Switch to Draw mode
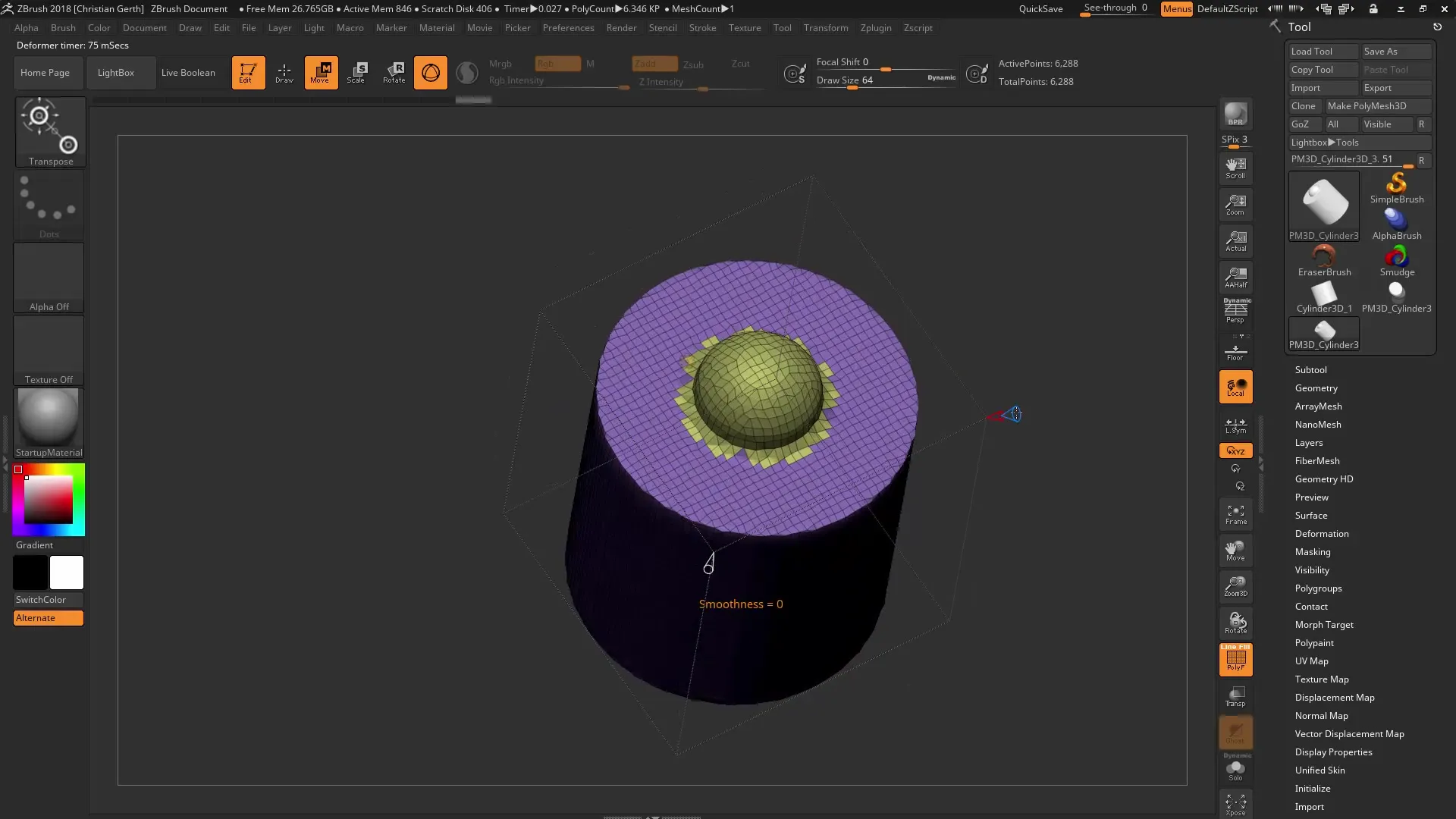The image size is (1456, 819). point(284,73)
